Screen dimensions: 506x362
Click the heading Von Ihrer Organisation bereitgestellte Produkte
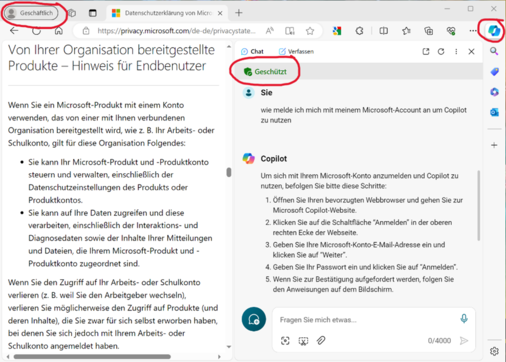tap(111, 57)
